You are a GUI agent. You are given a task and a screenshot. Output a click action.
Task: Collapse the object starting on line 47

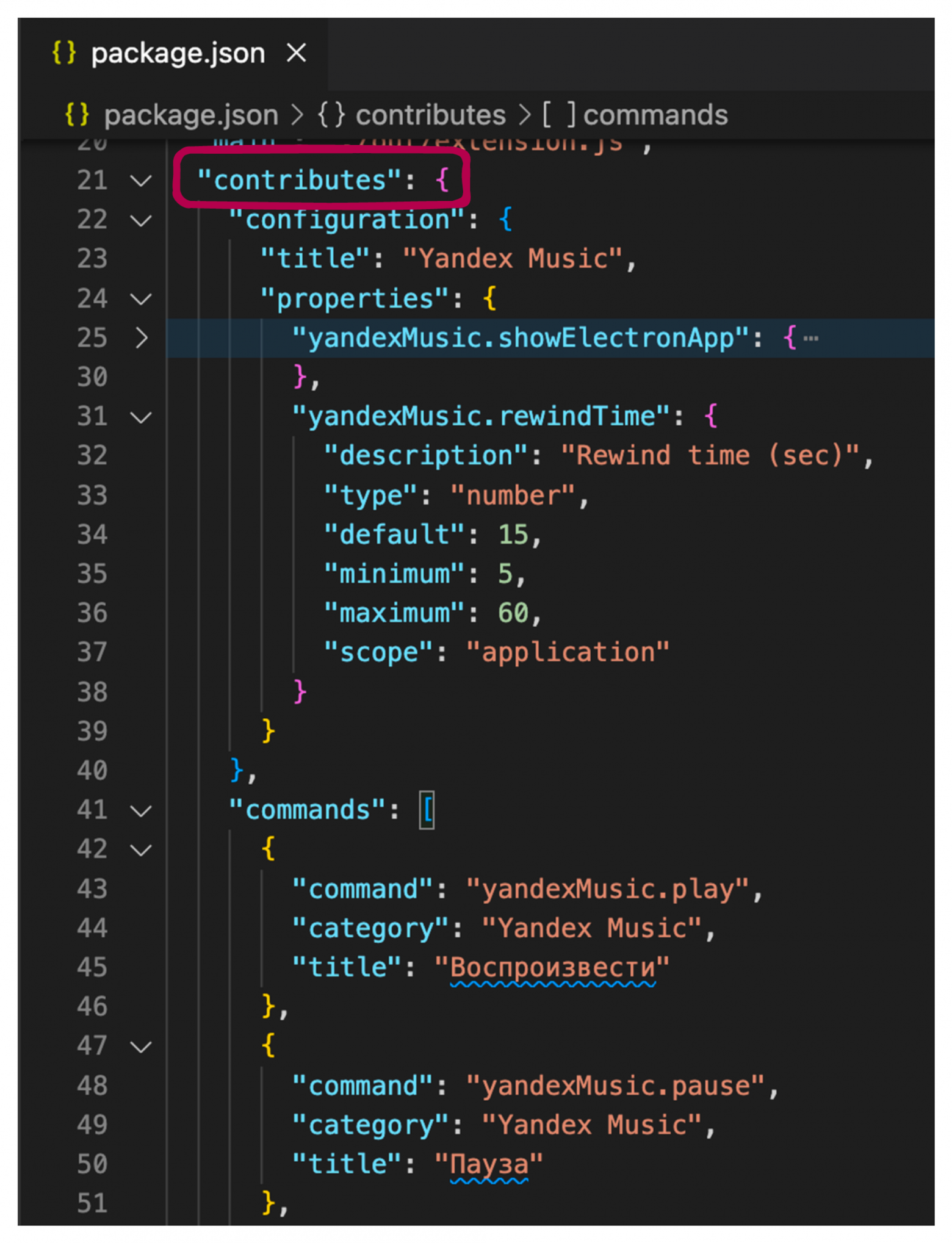click(141, 1047)
